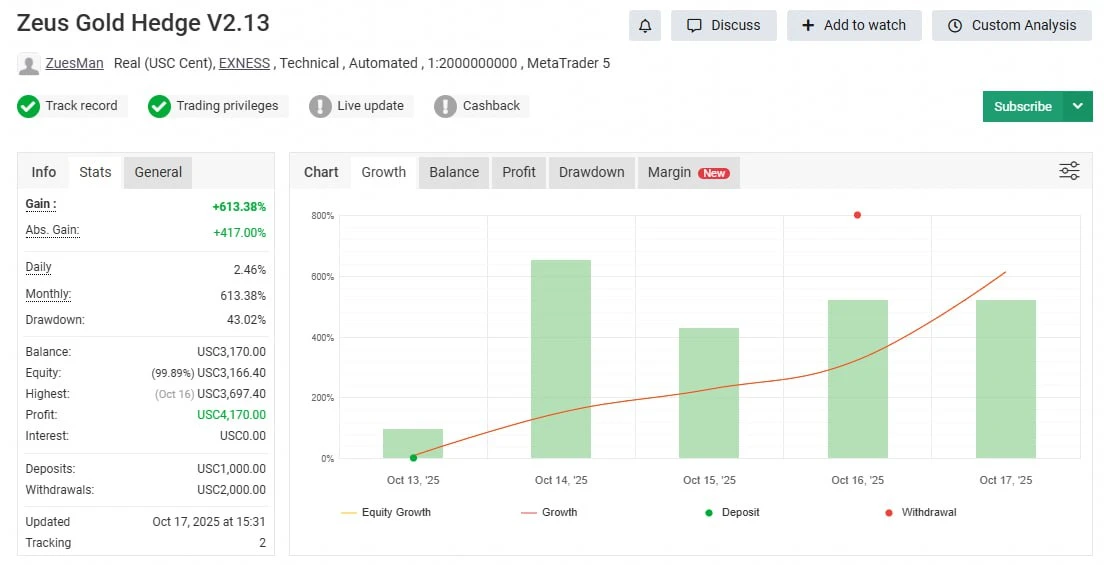Viewport: 1104px width, 565px height.
Task: Open chart settings sliders icon
Action: click(x=1069, y=171)
